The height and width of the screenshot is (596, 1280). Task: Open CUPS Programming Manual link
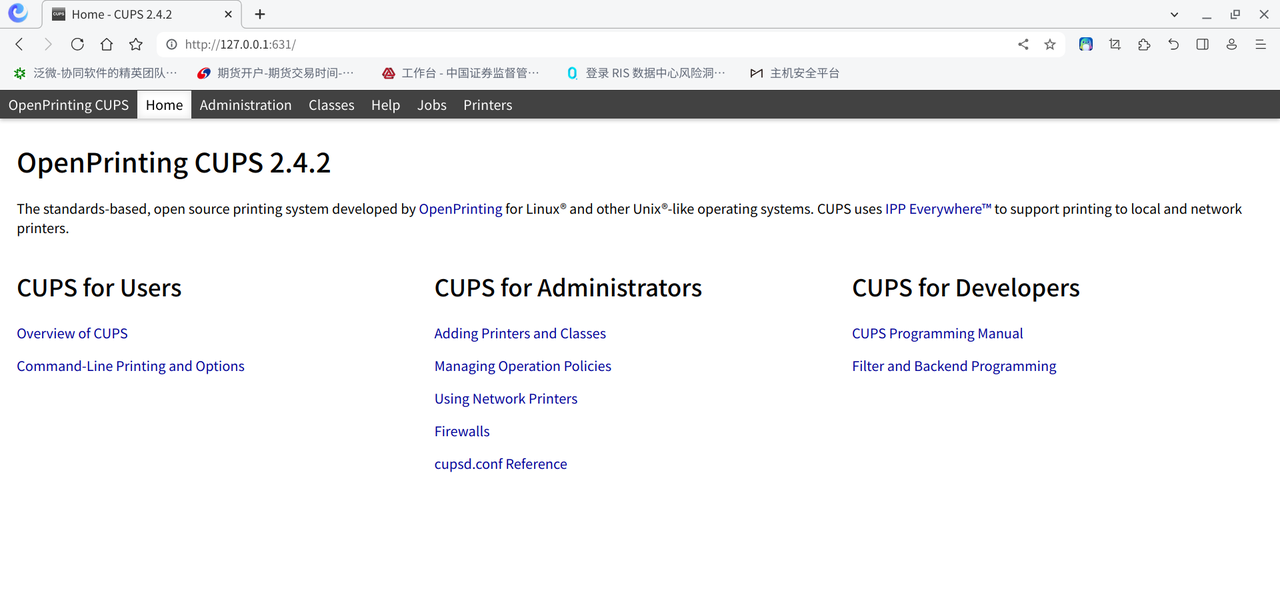click(x=938, y=334)
